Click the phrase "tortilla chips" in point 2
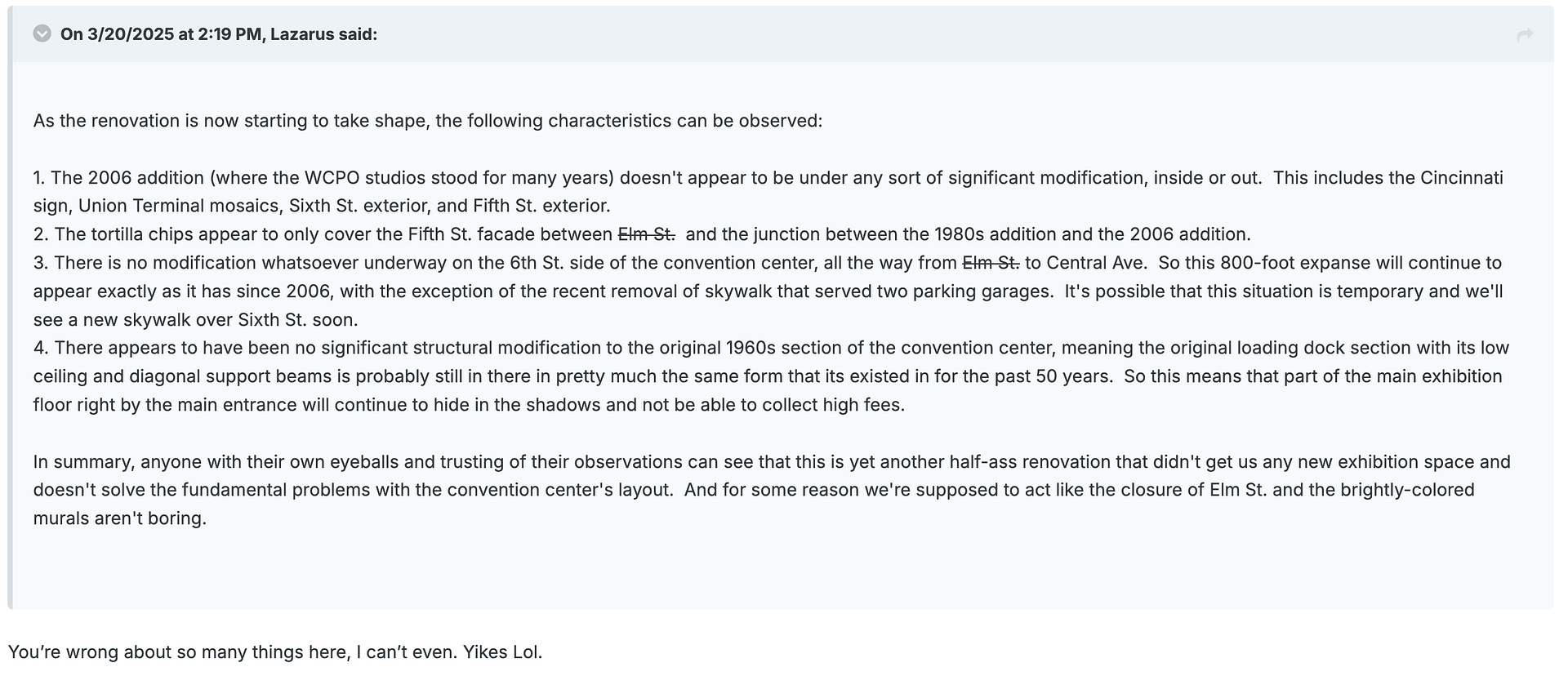 [142, 234]
